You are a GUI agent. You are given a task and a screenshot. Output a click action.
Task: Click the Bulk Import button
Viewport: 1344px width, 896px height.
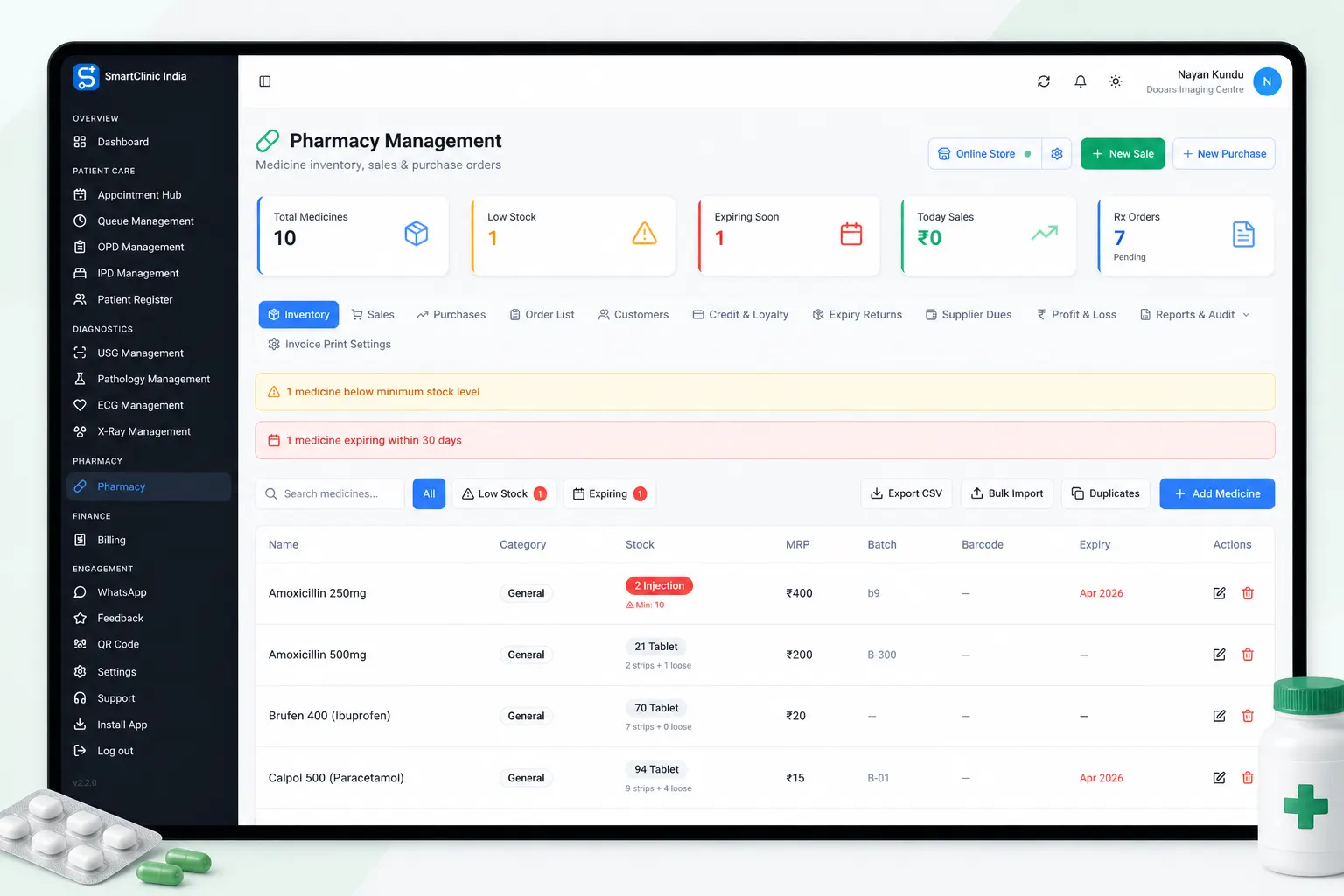[x=1007, y=493]
